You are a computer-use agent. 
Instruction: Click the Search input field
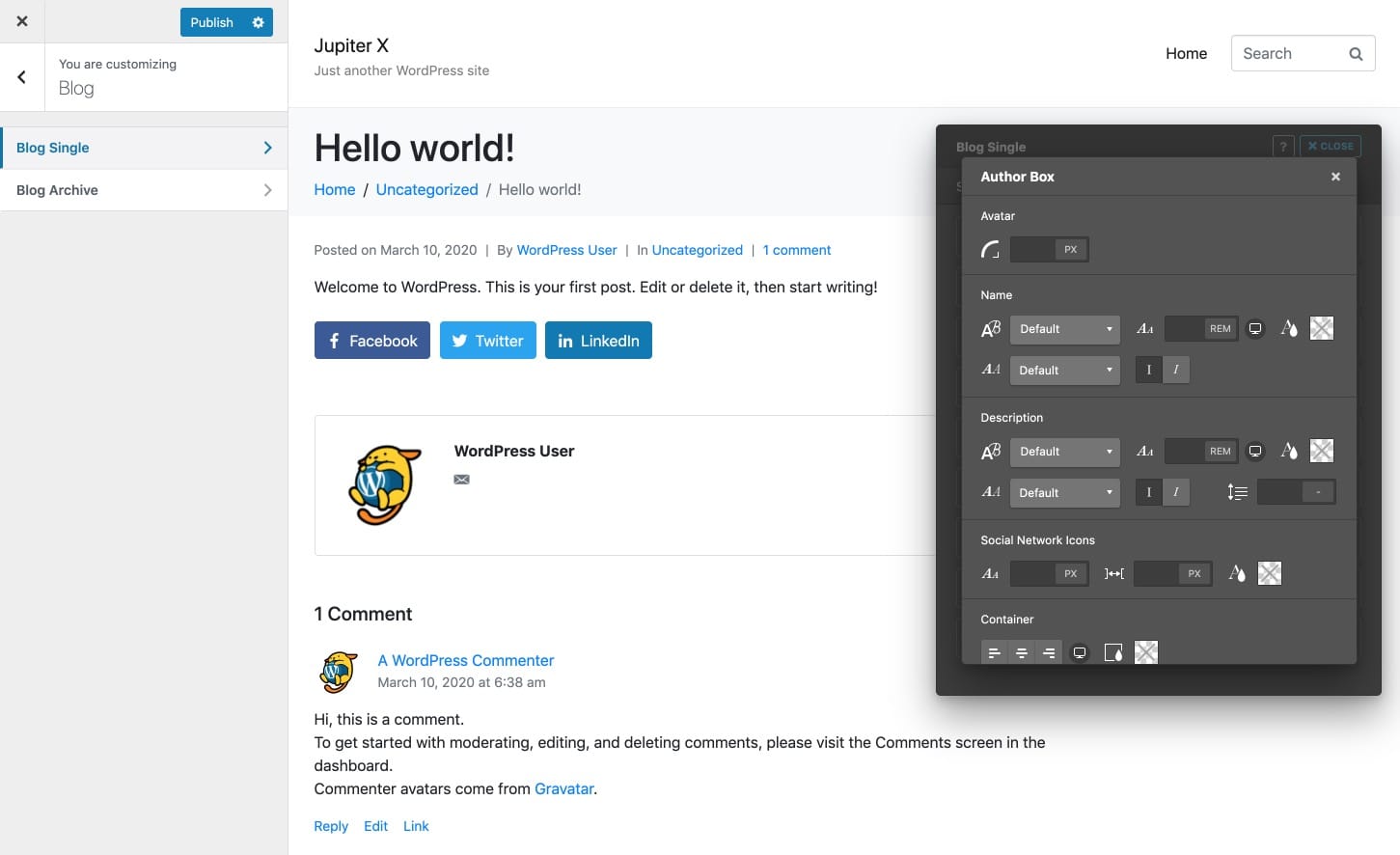1303,54
